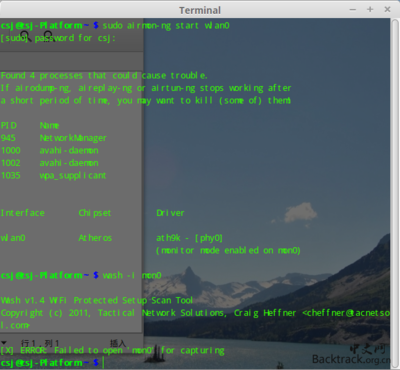
Task: Click PID value 1035
Action: pos(11,175)
